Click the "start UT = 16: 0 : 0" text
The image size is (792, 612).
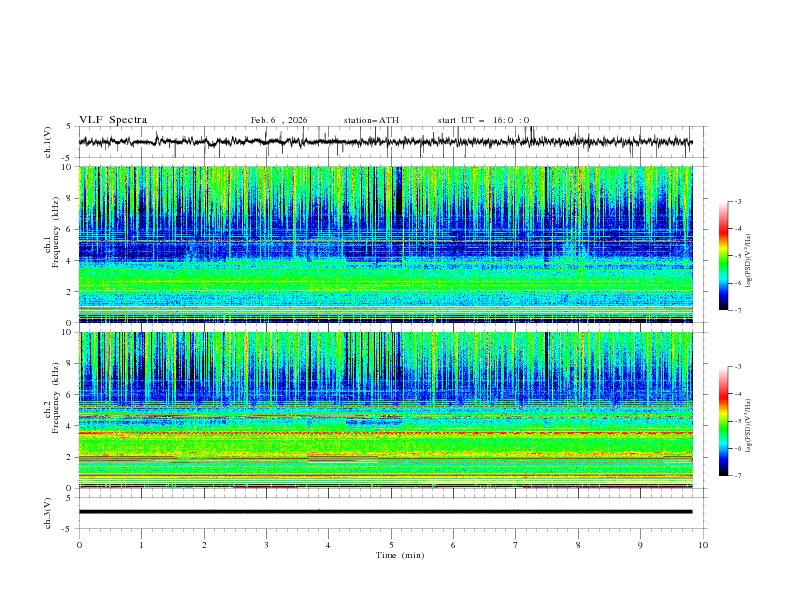[483, 120]
